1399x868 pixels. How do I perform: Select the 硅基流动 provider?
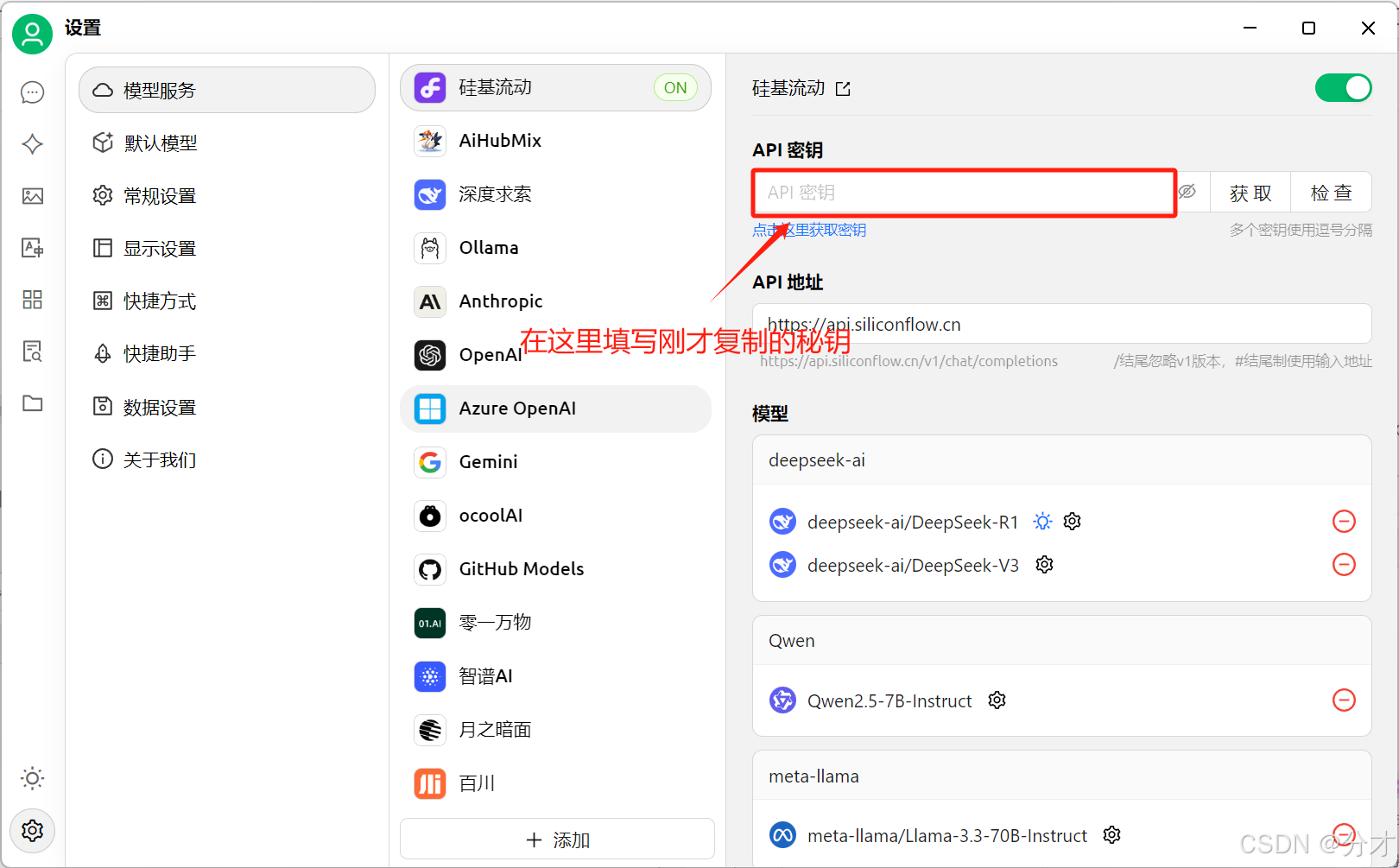pyautogui.click(x=555, y=87)
